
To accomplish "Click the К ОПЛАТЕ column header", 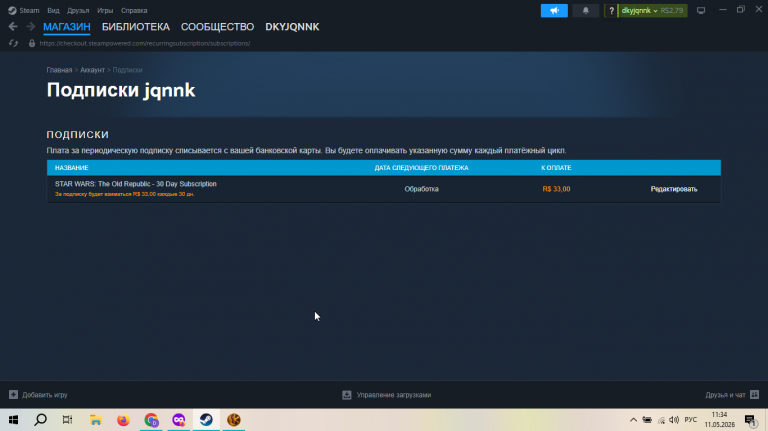I will point(556,168).
